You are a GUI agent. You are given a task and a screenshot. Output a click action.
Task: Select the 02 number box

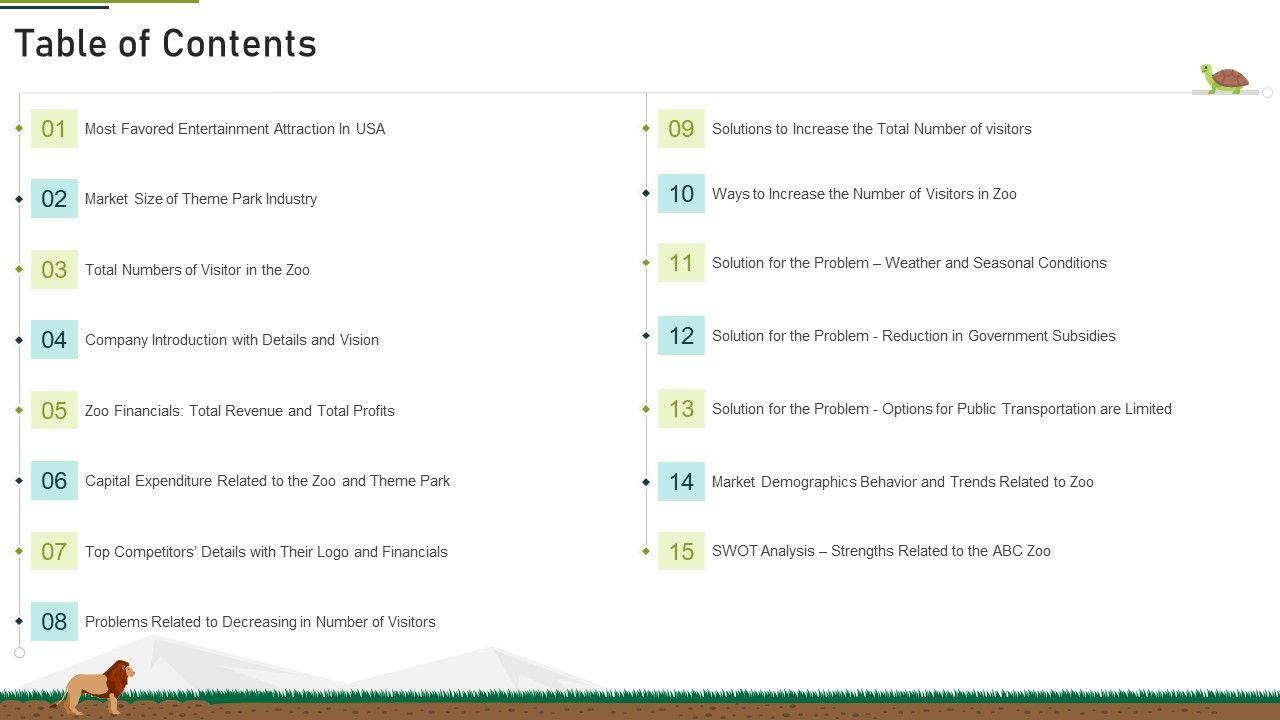coord(54,199)
